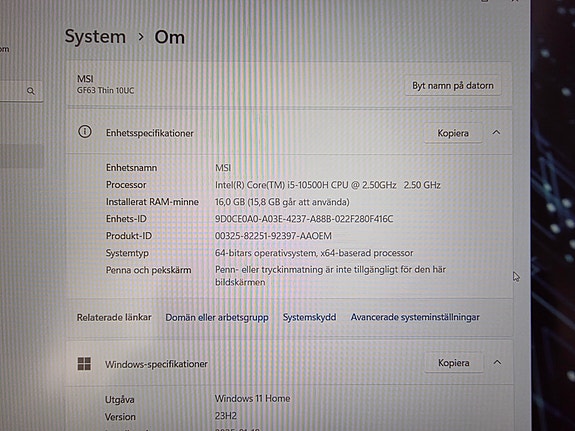The height and width of the screenshot is (431, 575).
Task: Open the Byt namn på datorn dialog
Action: click(x=453, y=85)
